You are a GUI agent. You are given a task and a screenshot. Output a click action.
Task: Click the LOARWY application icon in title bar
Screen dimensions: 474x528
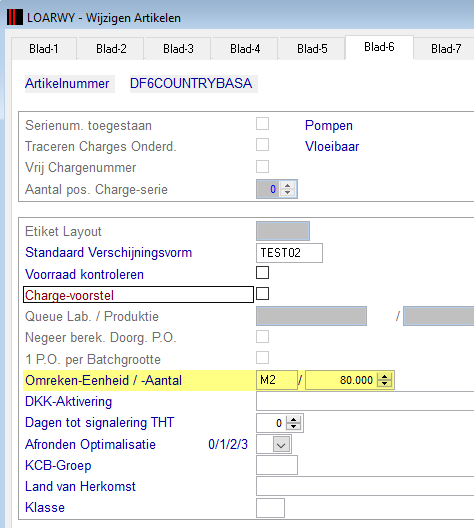pos(15,17)
